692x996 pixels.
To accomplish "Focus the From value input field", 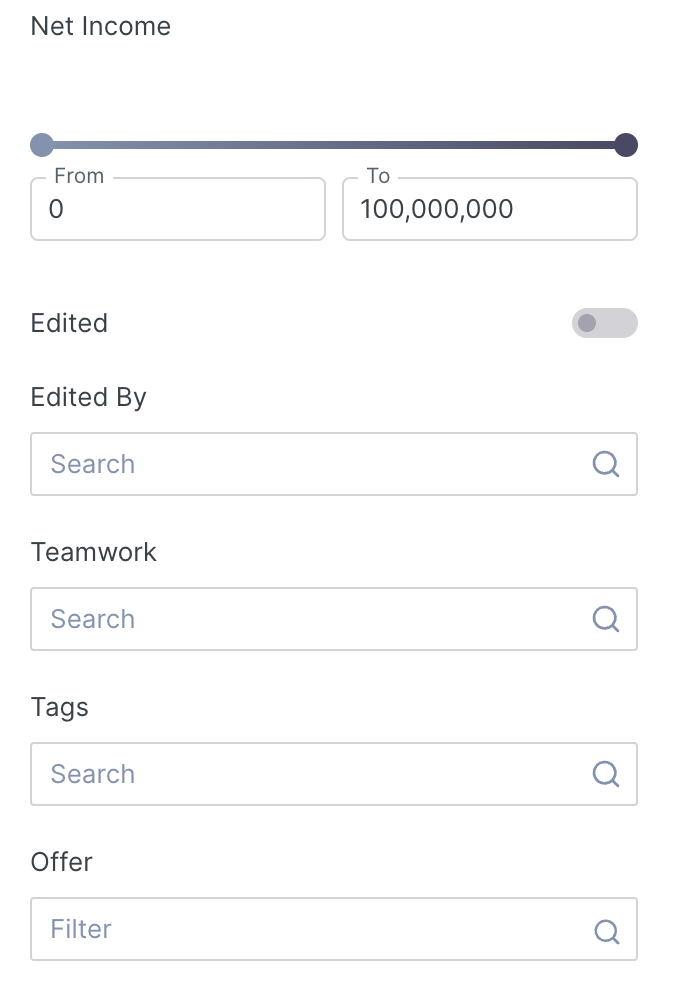I will click(x=178, y=210).
